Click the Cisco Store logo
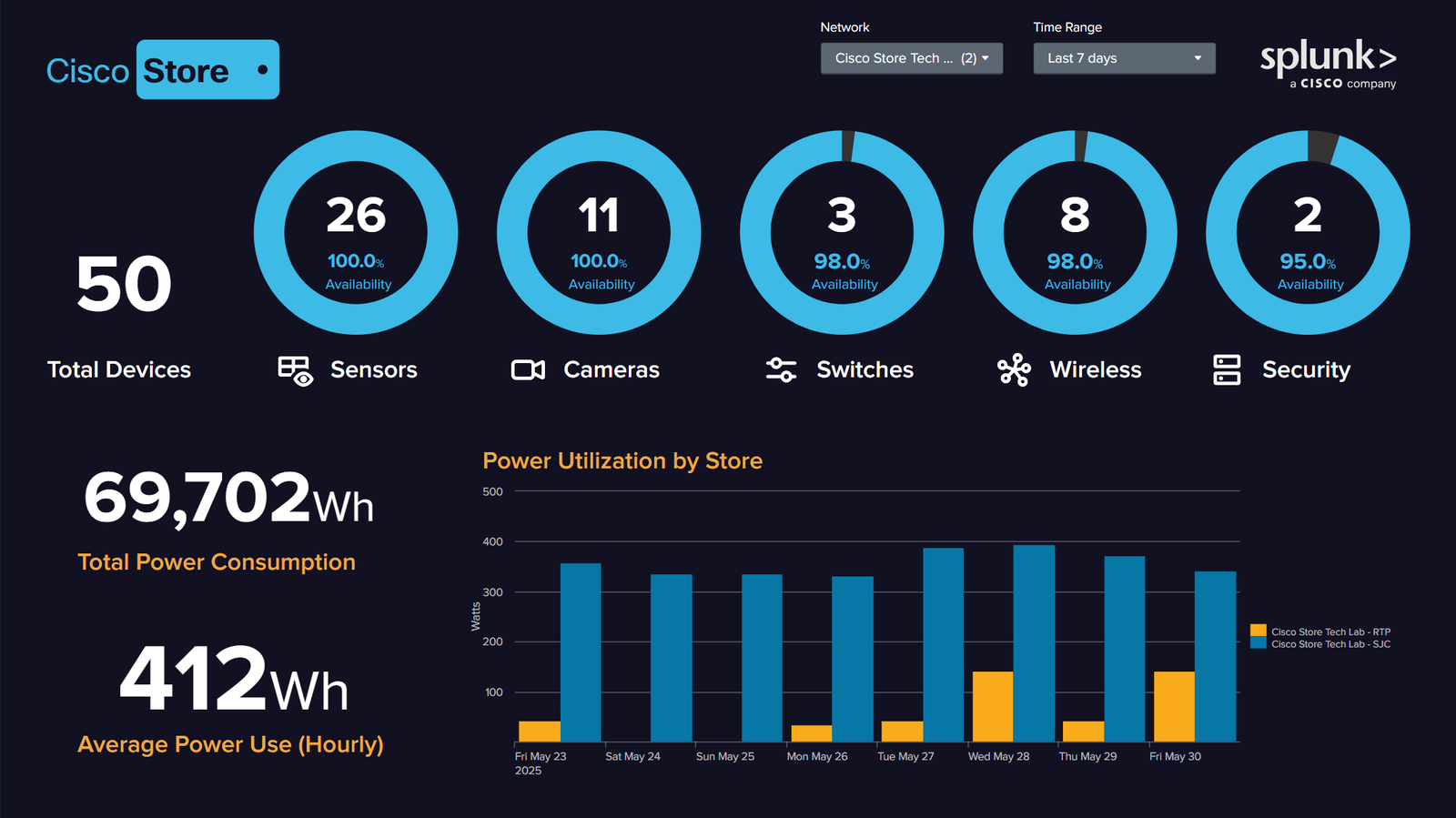 click(163, 70)
